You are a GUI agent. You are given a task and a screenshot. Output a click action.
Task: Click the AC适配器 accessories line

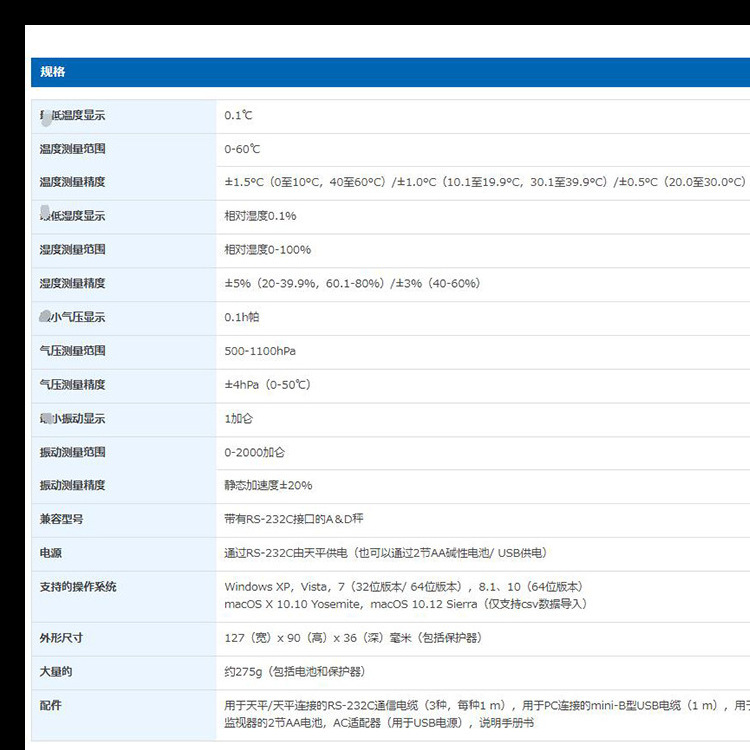tap(379, 723)
